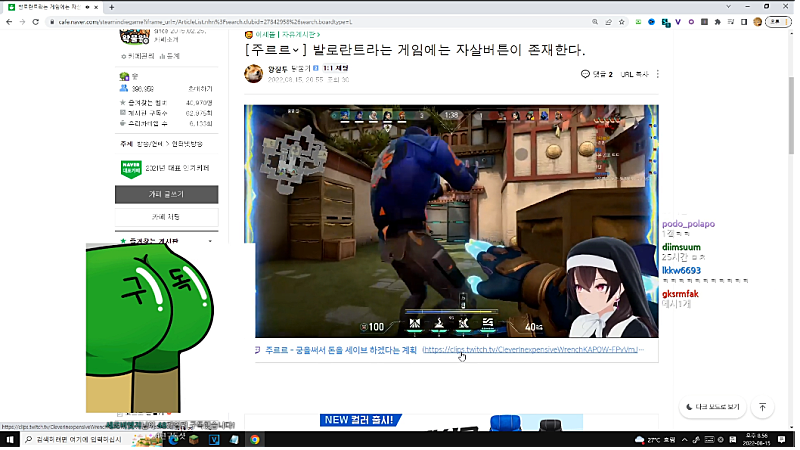800x450 pixels.
Task: Open the tab search chevron
Action: pos(729,7)
